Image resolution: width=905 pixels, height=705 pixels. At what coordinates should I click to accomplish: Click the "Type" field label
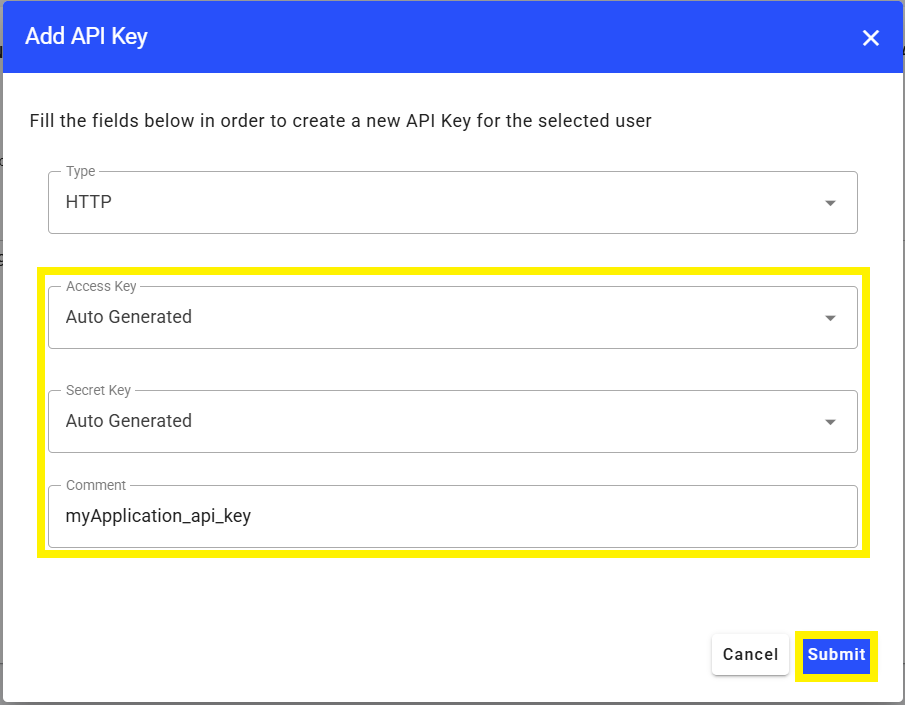click(x=80, y=172)
